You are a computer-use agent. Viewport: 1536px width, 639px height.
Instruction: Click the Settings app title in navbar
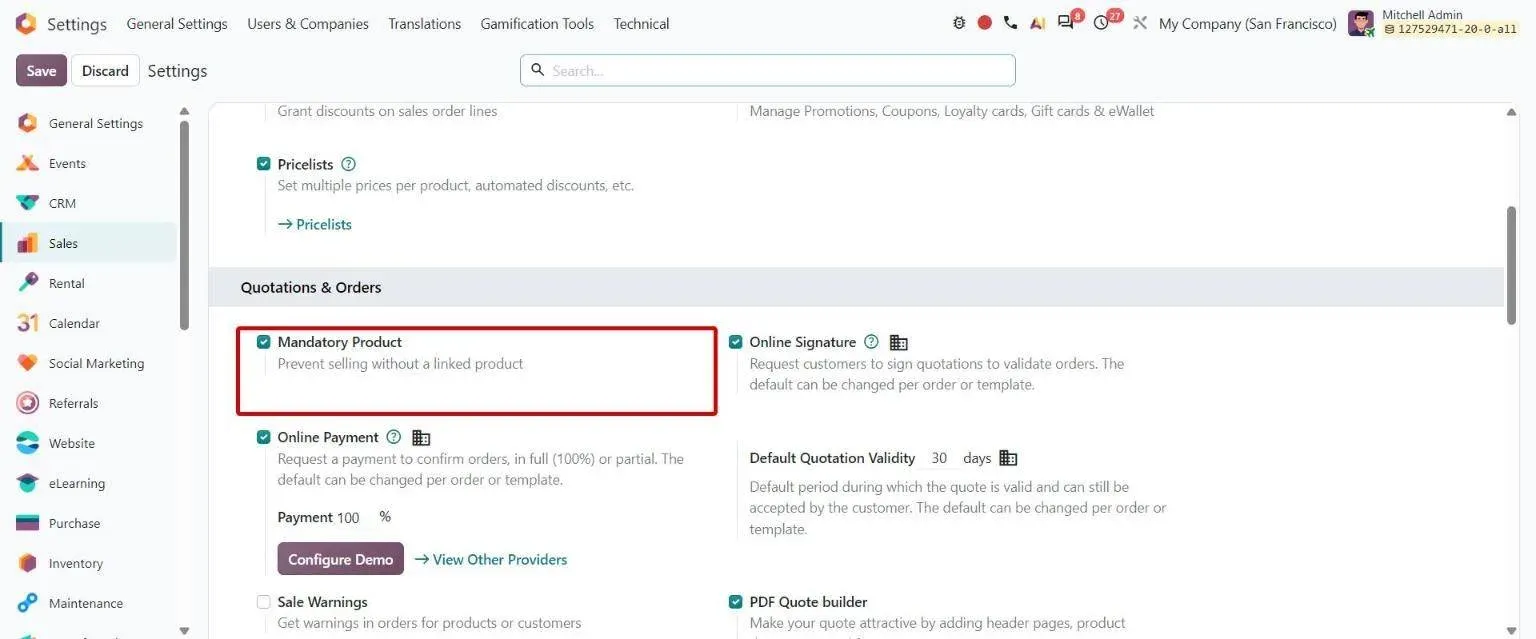coord(77,23)
